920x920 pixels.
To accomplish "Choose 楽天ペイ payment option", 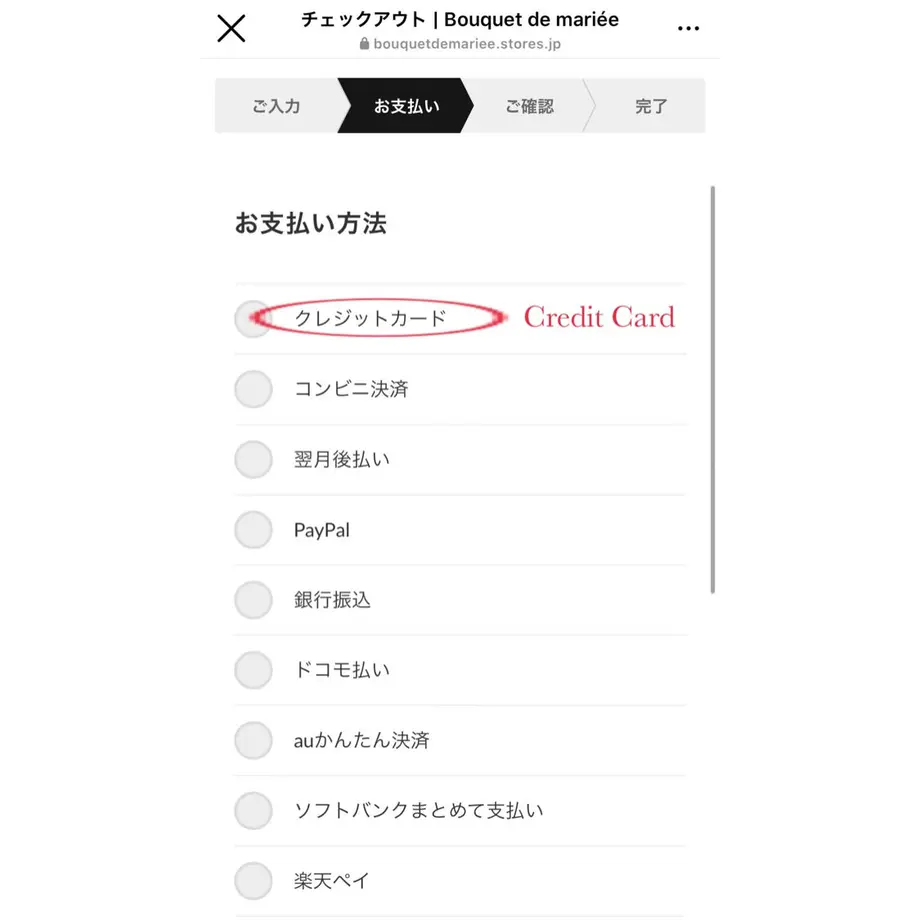I will pos(253,881).
